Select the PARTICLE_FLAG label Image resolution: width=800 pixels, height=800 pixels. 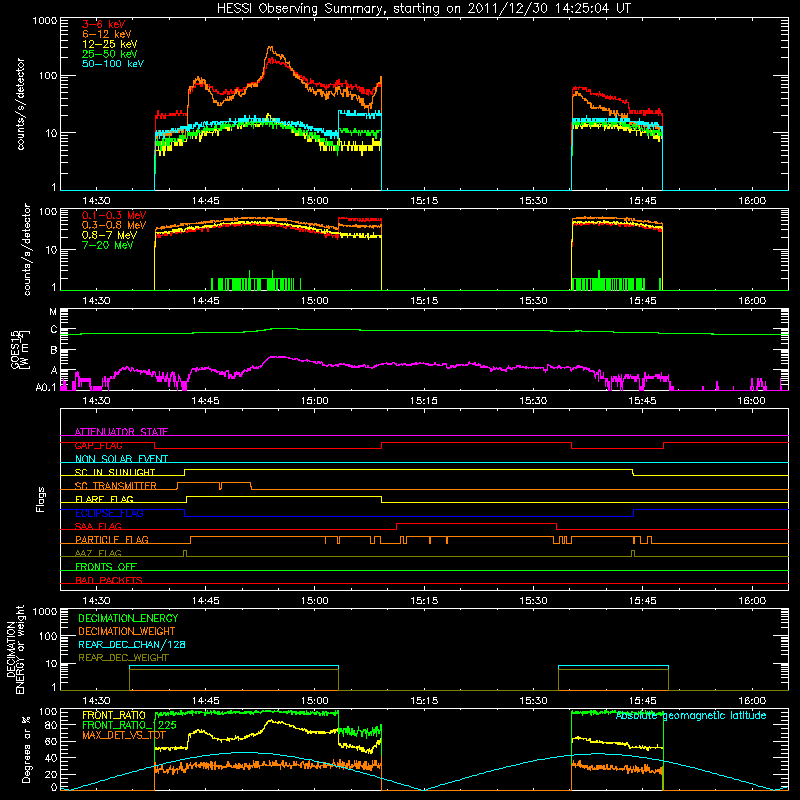click(112, 539)
